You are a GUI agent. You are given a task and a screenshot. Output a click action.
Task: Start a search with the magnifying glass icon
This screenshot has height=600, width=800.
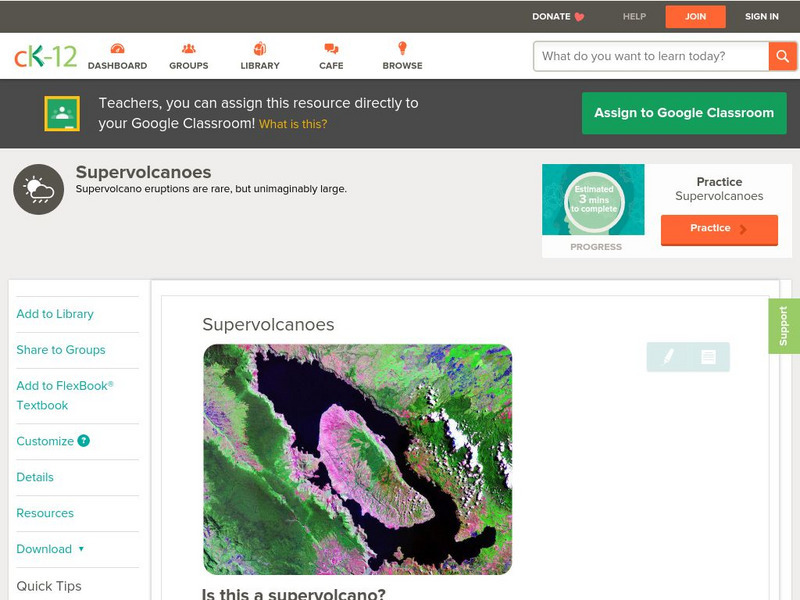[x=783, y=56]
